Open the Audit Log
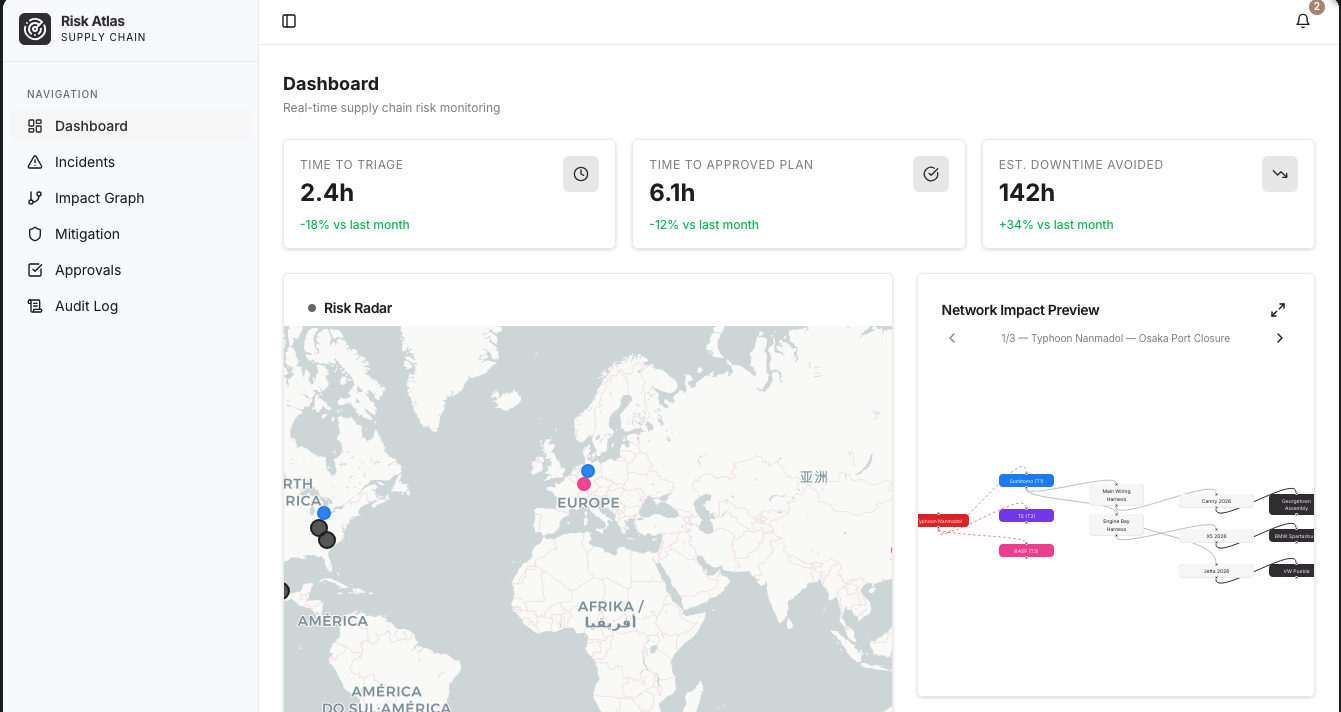Viewport: 1341px width, 712px height. 88,305
